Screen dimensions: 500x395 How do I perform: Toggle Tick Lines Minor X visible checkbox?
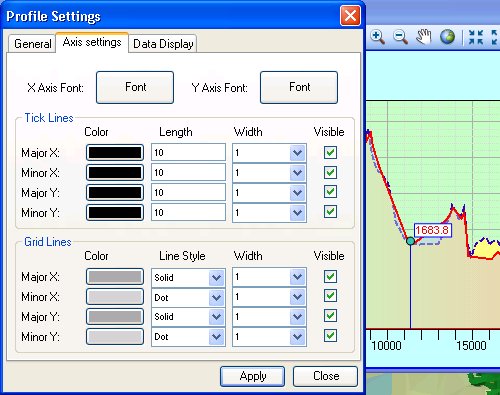point(330,172)
